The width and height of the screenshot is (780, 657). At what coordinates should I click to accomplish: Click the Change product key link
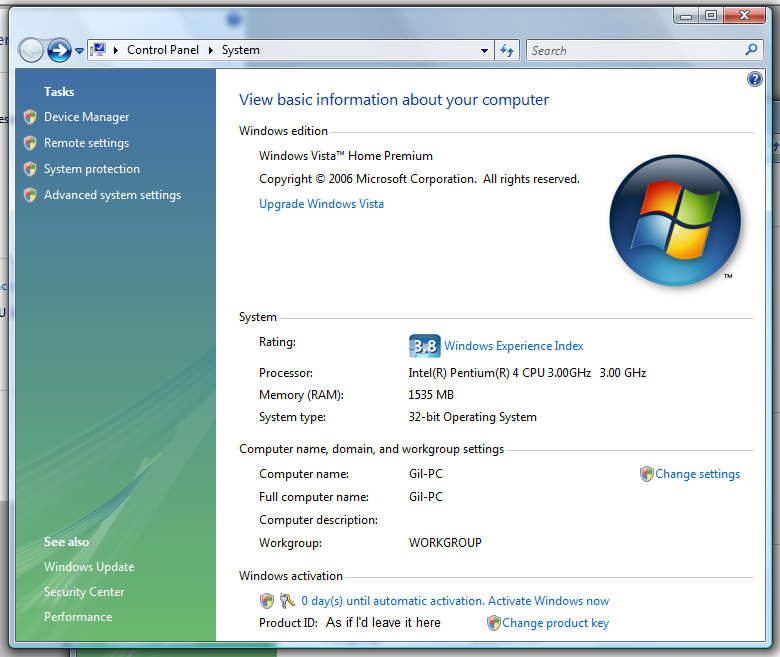click(556, 623)
